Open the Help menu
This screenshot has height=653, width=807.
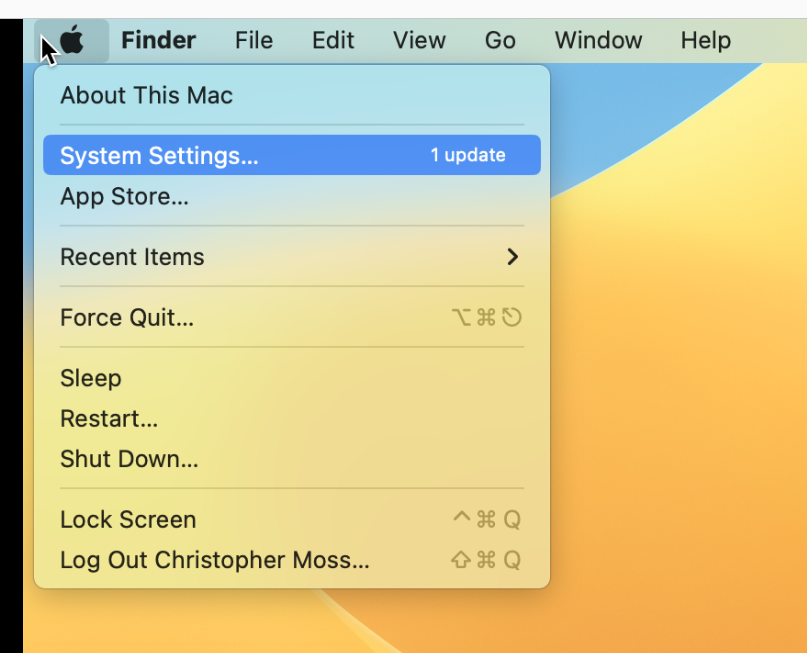coord(705,40)
